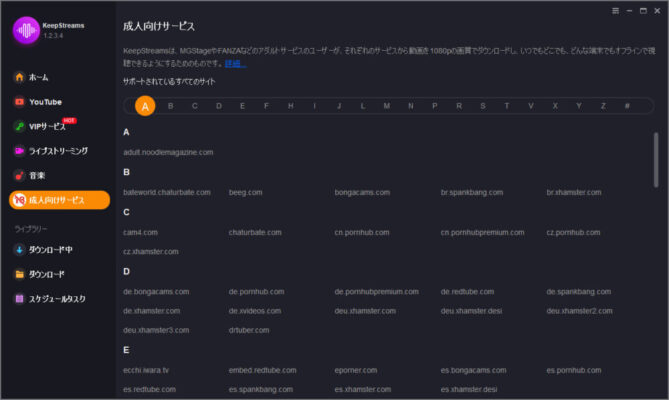Open es.bongacams.com site link
This screenshot has width=669, height=400.
click(474, 370)
